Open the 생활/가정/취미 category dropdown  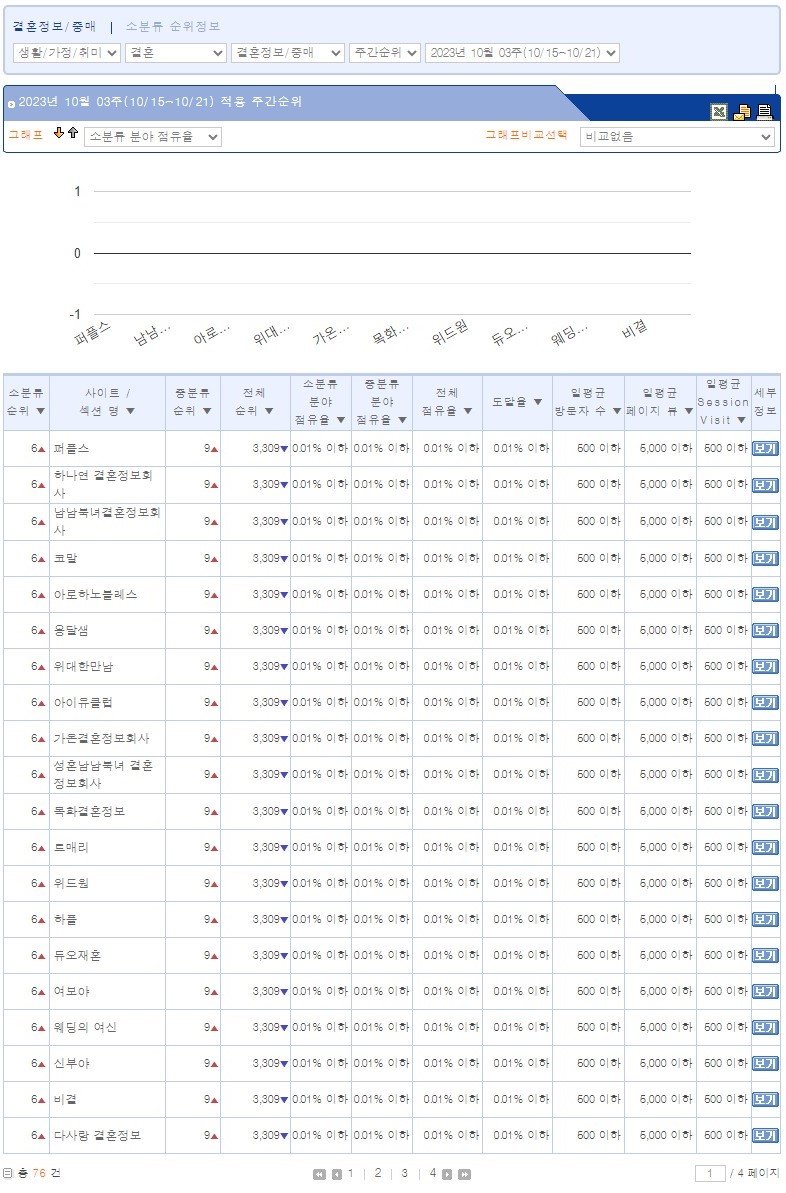click(66, 53)
